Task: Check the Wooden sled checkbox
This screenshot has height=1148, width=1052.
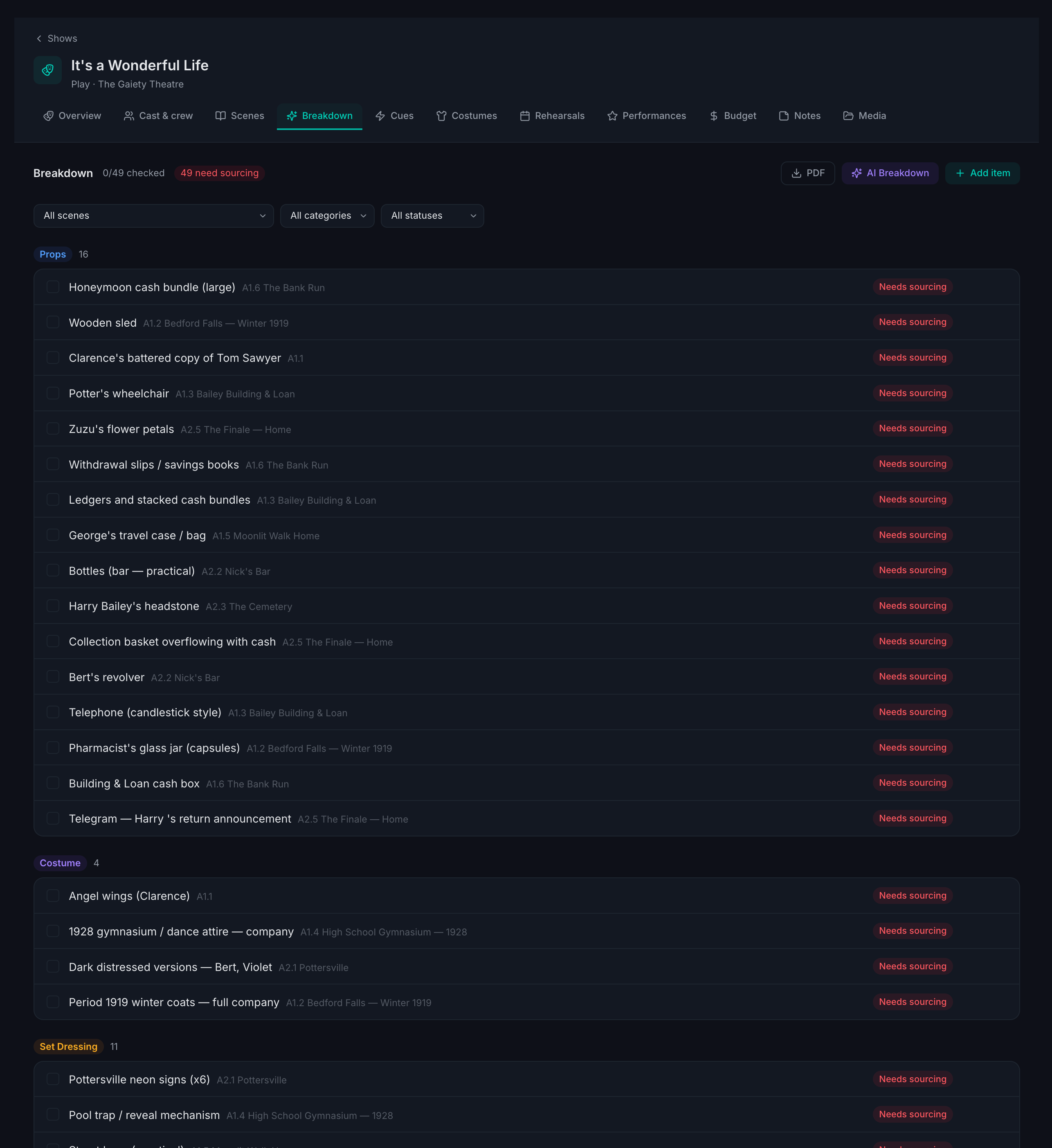Action: point(53,322)
